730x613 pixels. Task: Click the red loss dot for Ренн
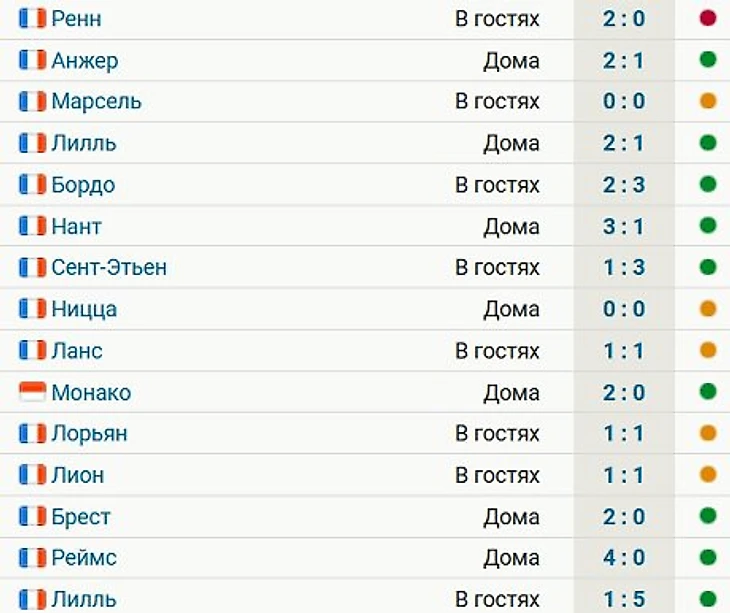(708, 18)
